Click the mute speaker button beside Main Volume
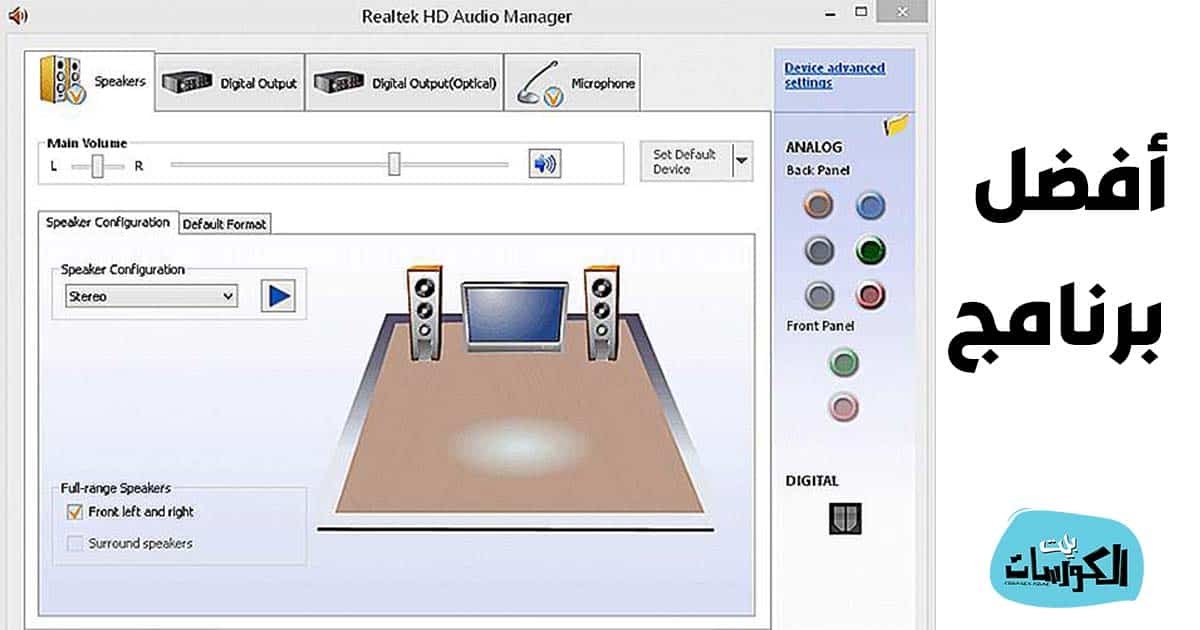The width and height of the screenshot is (1200, 630). [x=544, y=164]
